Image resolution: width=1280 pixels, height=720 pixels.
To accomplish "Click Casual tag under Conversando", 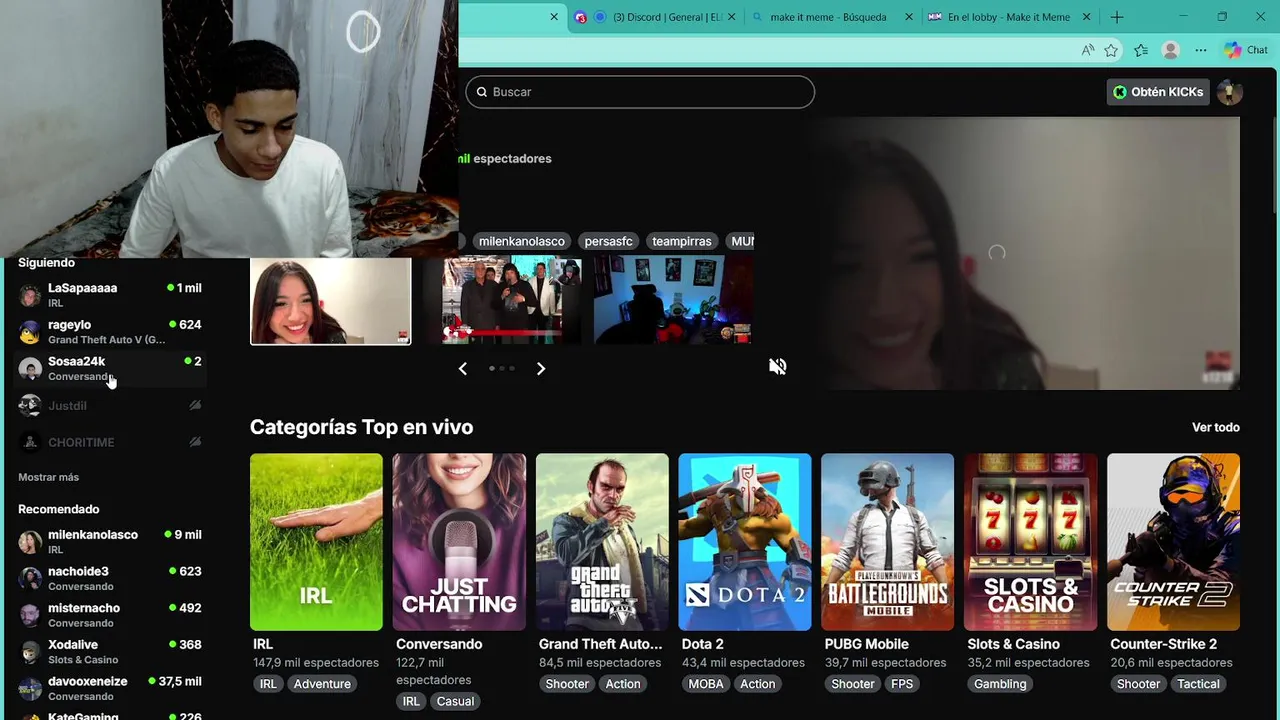I will (x=455, y=701).
